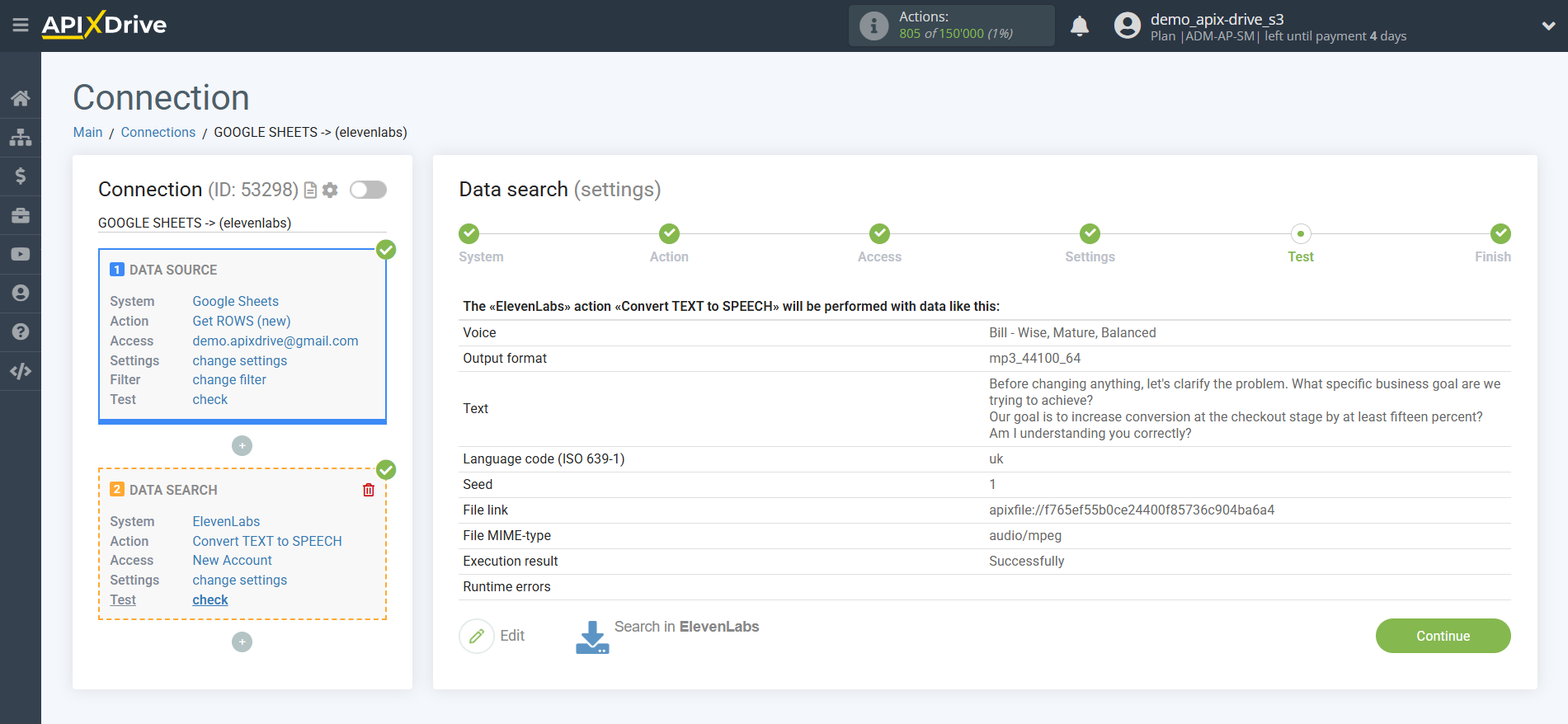Open the Home sidebar icon
The width and height of the screenshot is (1568, 724).
point(21,98)
